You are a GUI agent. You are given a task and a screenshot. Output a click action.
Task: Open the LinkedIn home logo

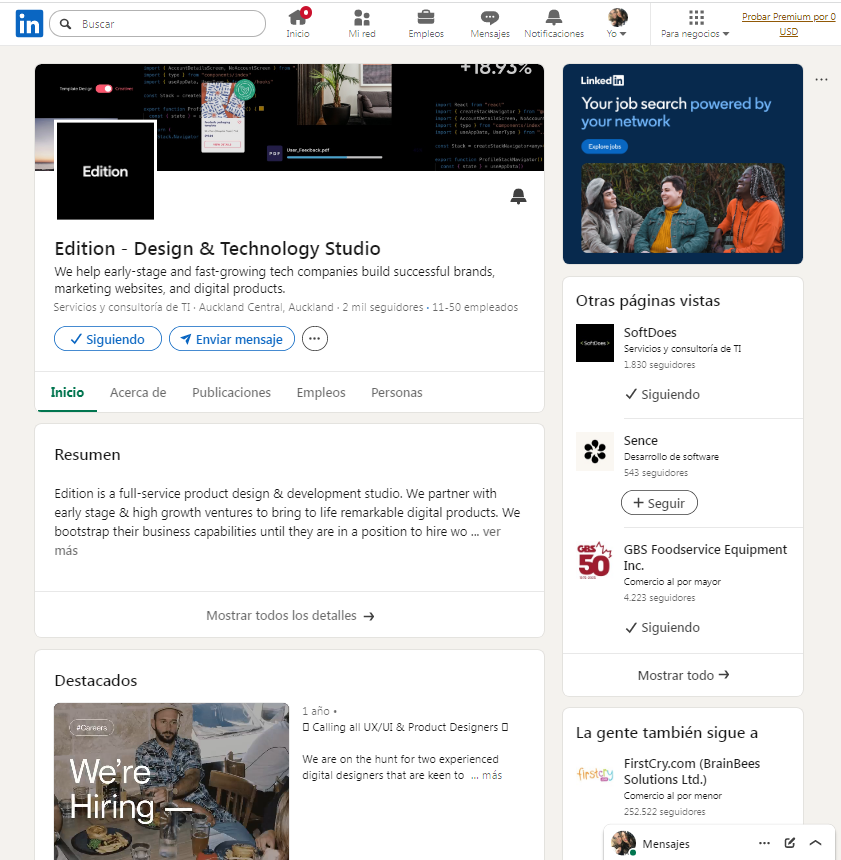tap(29, 24)
